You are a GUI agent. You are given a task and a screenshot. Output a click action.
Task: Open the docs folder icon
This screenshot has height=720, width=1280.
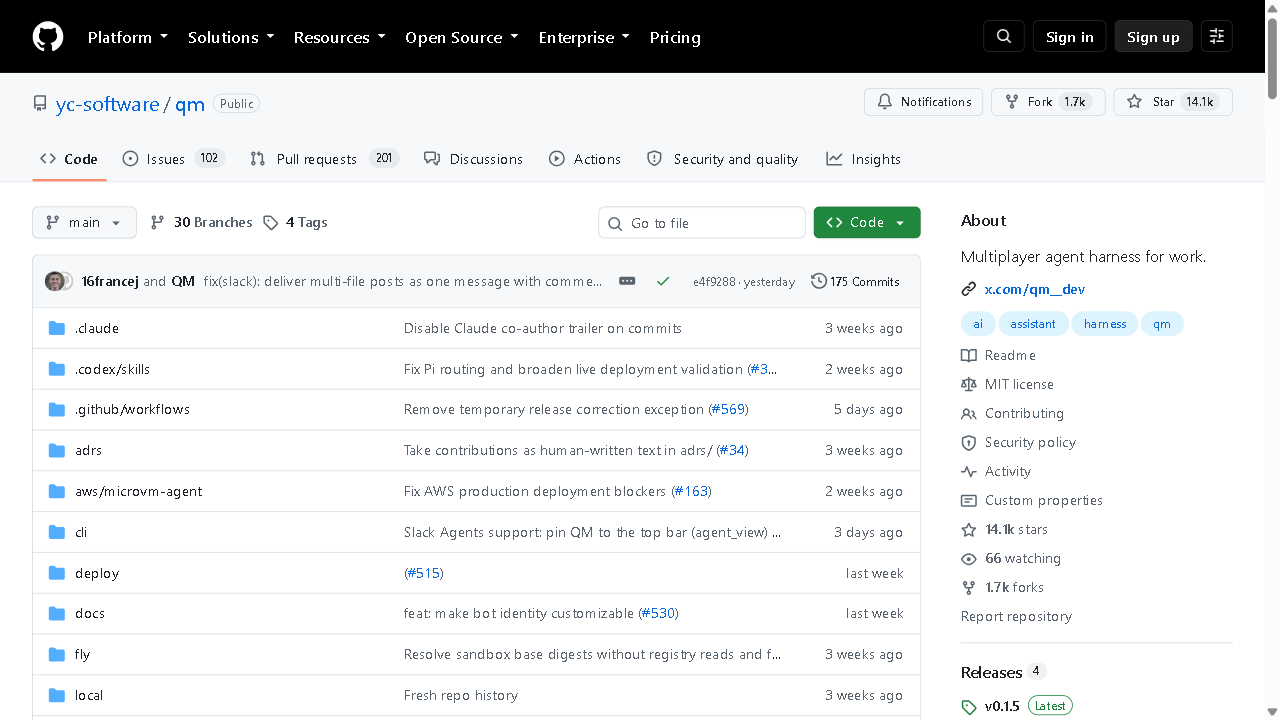coord(57,613)
